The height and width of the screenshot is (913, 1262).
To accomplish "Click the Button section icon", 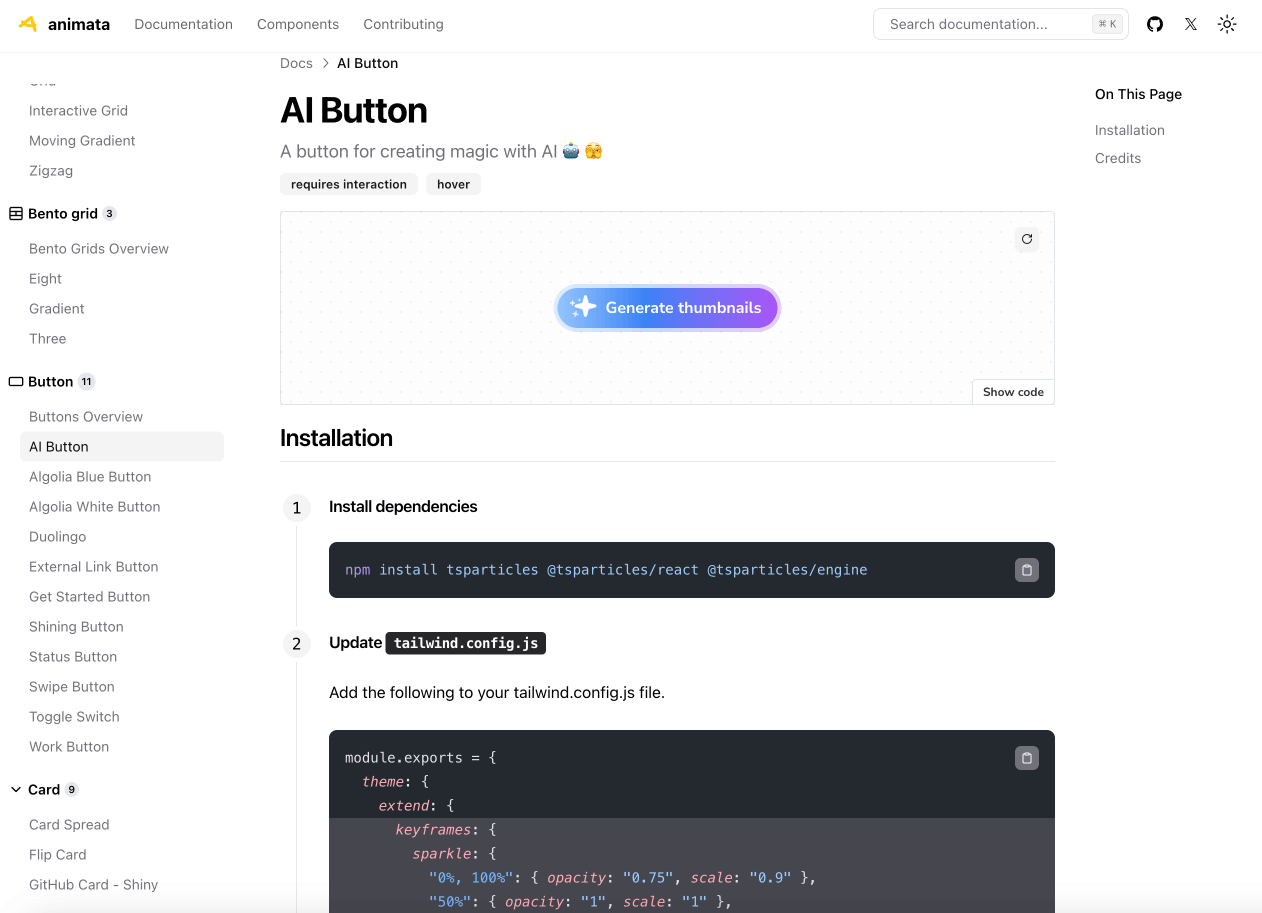I will 16,381.
